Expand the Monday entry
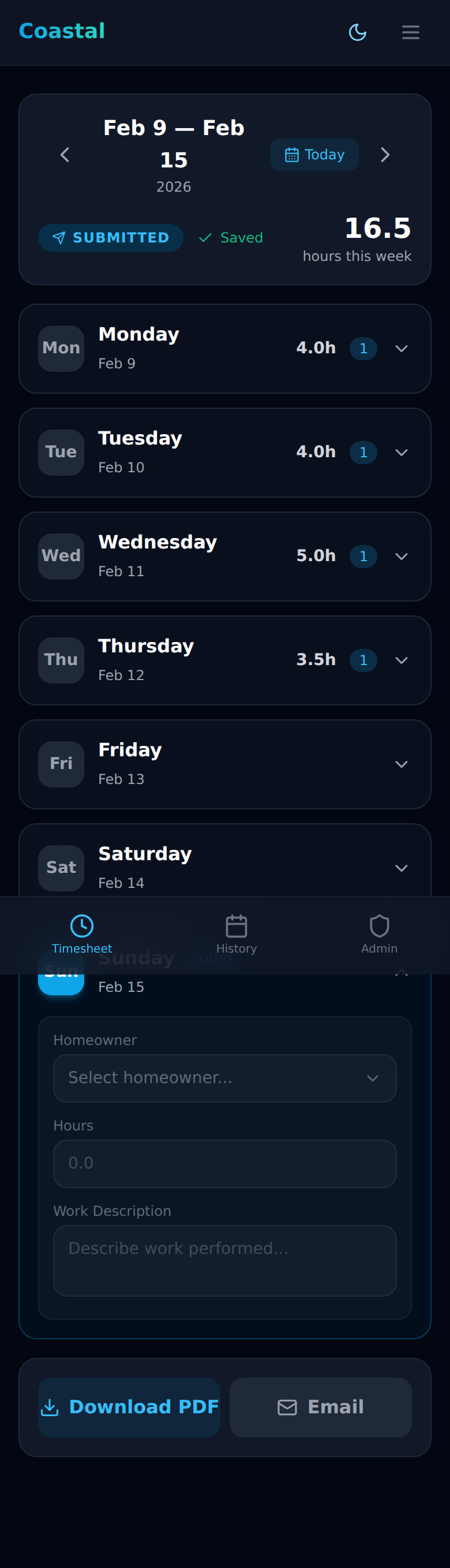 tap(225, 349)
